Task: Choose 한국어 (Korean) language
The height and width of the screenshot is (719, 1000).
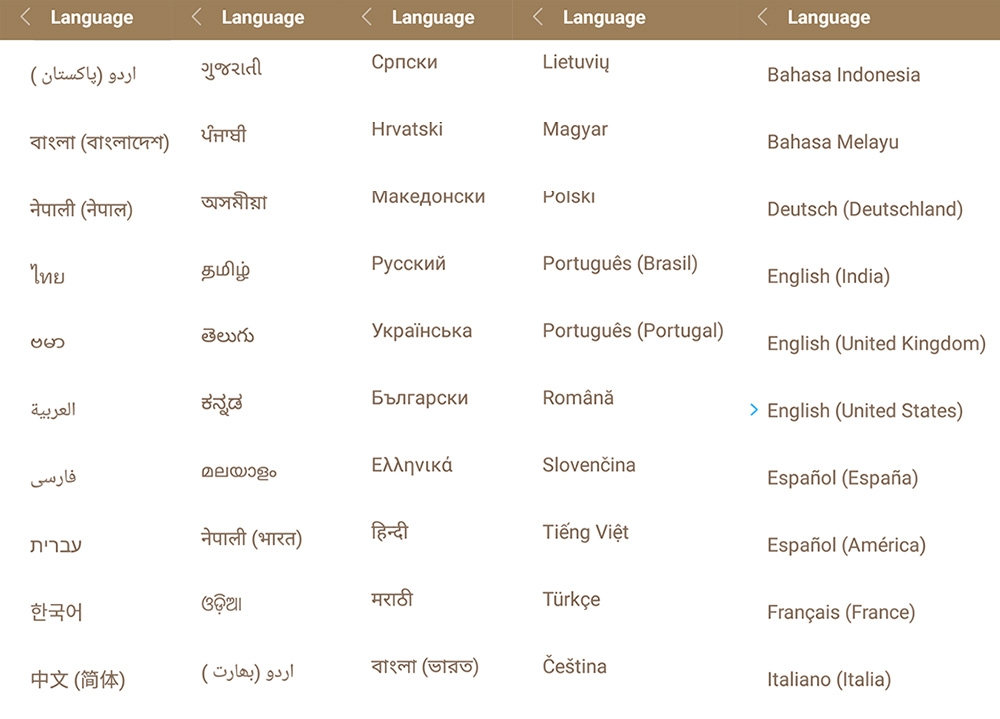Action: [x=56, y=612]
